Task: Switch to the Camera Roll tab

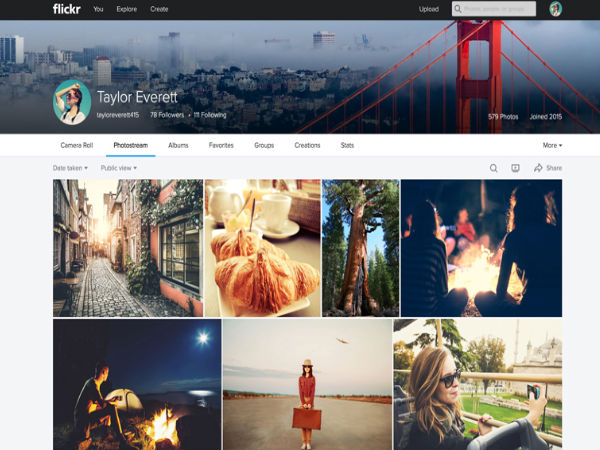Action: (77, 145)
